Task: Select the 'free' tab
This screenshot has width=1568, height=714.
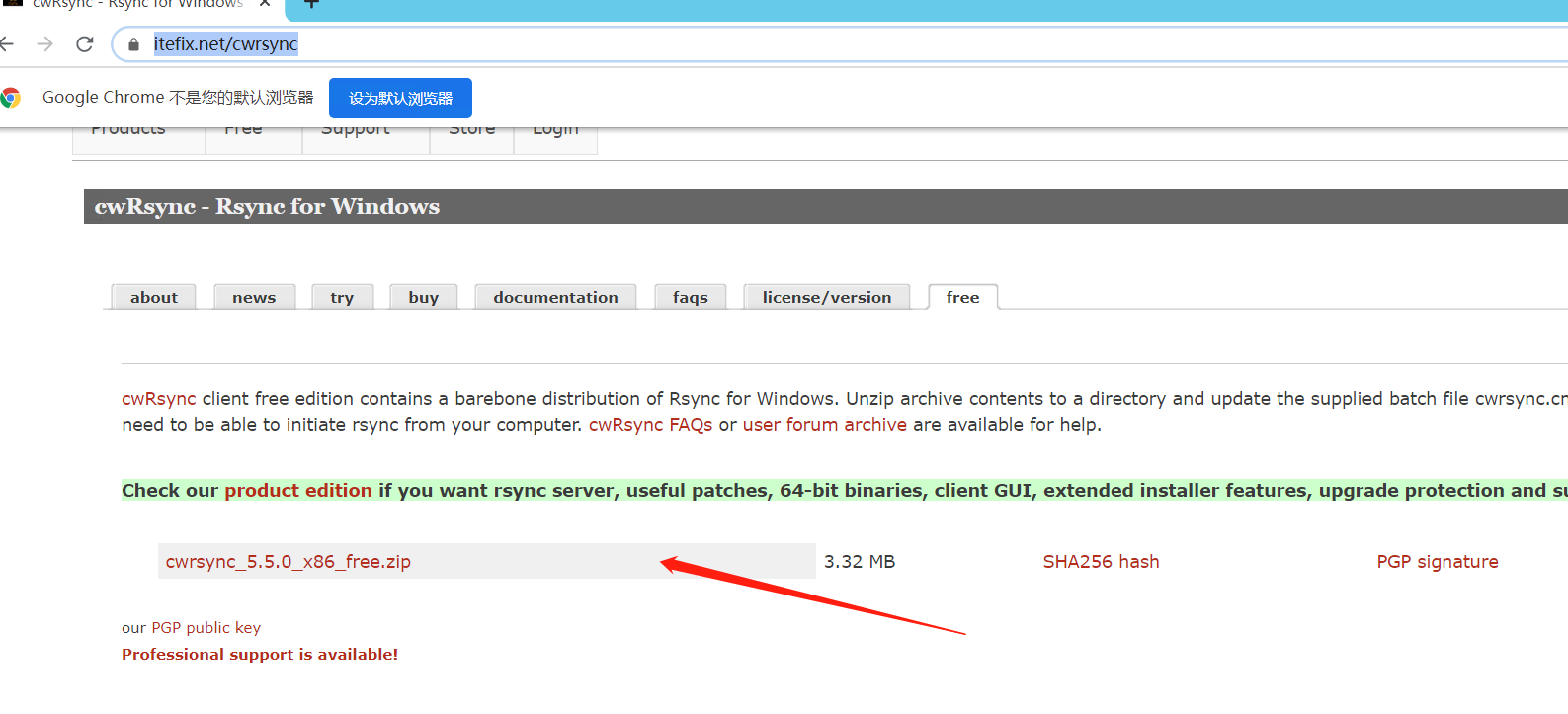Action: [x=963, y=297]
